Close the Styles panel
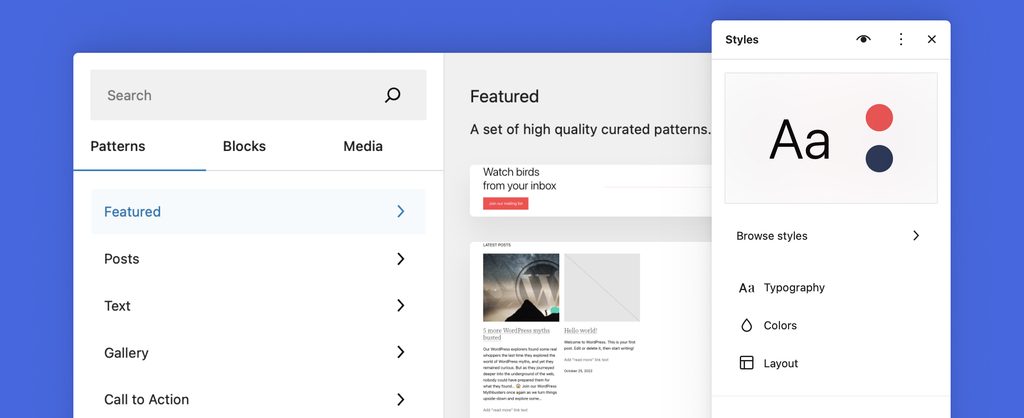 click(x=932, y=39)
